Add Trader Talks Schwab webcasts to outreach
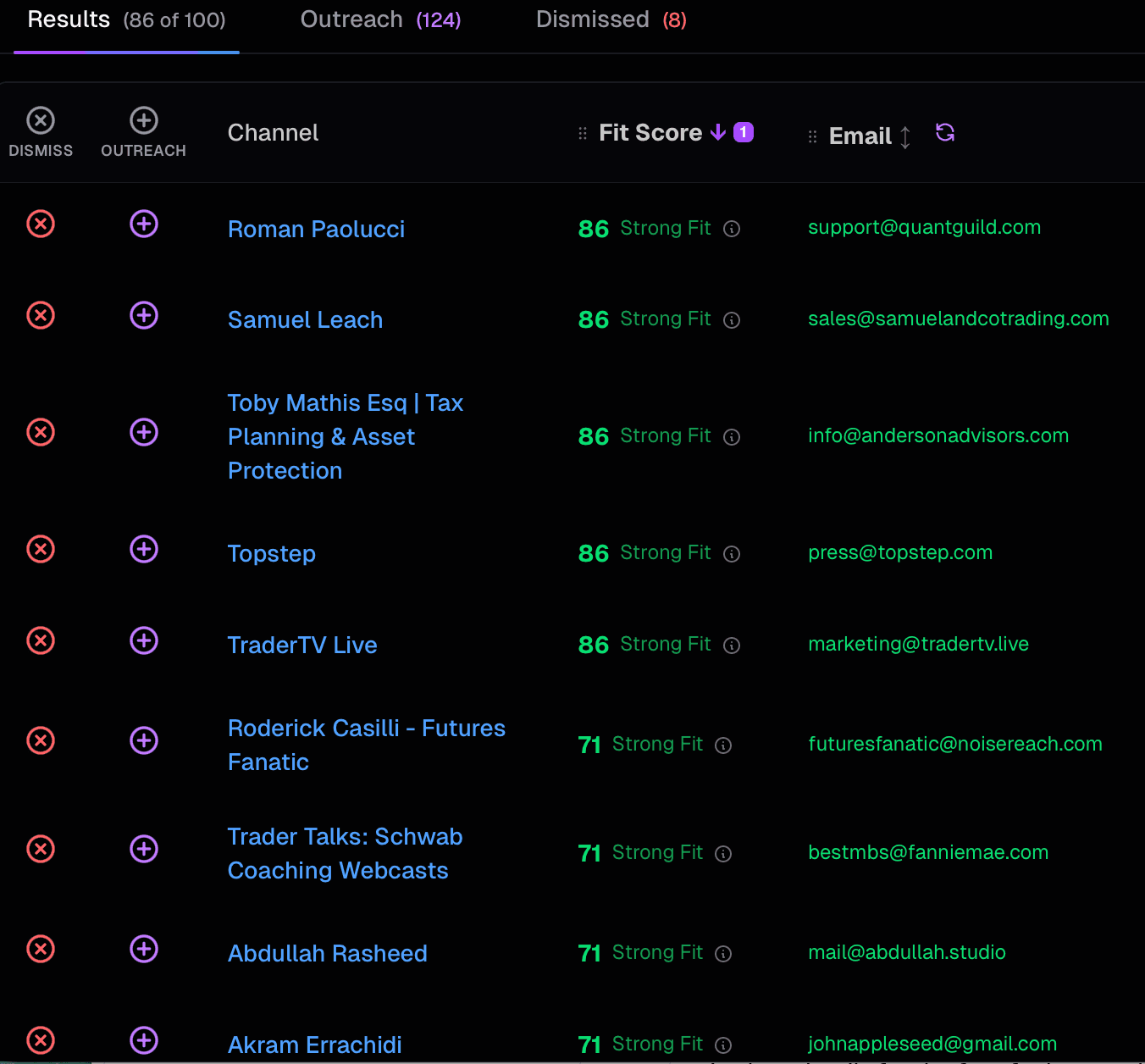The height and width of the screenshot is (1064, 1145). click(x=144, y=849)
